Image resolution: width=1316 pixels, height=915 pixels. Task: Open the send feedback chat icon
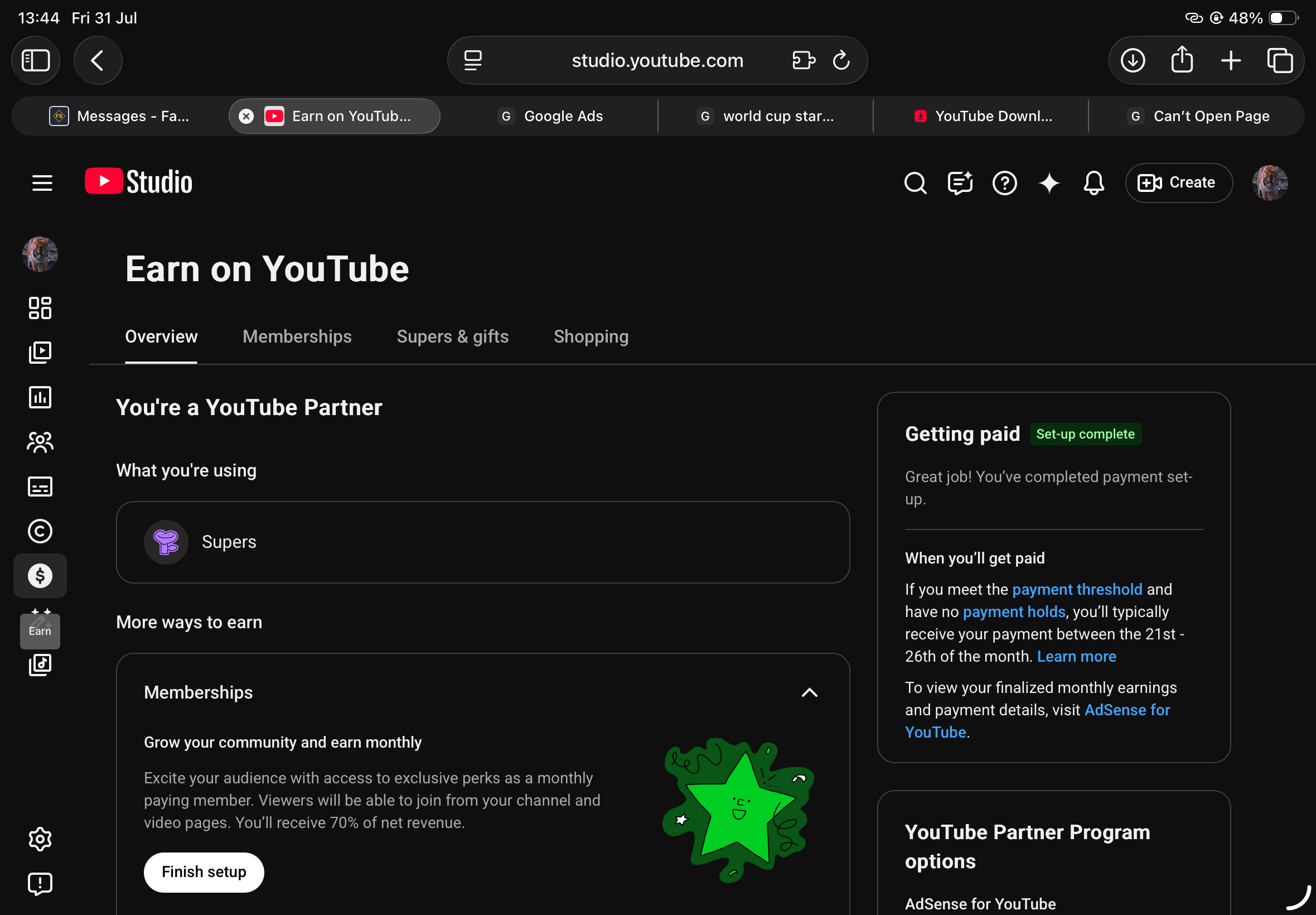[x=960, y=183]
